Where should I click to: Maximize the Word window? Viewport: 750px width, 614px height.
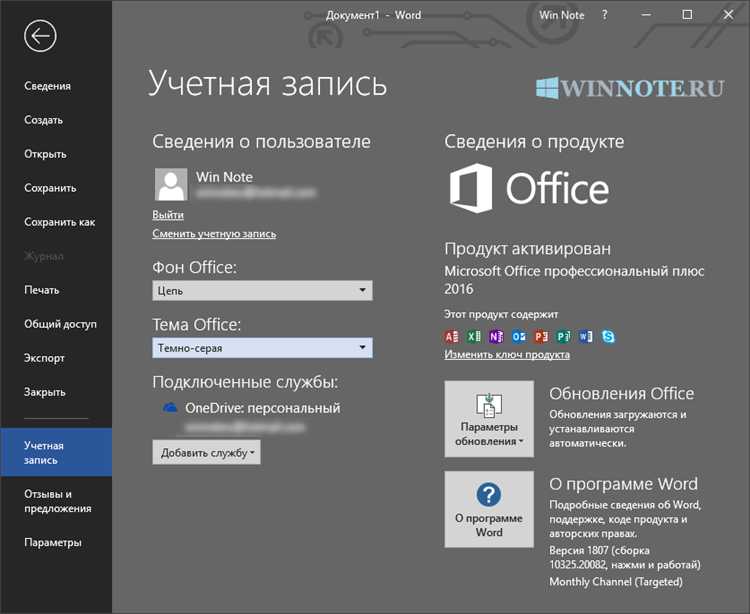click(687, 15)
